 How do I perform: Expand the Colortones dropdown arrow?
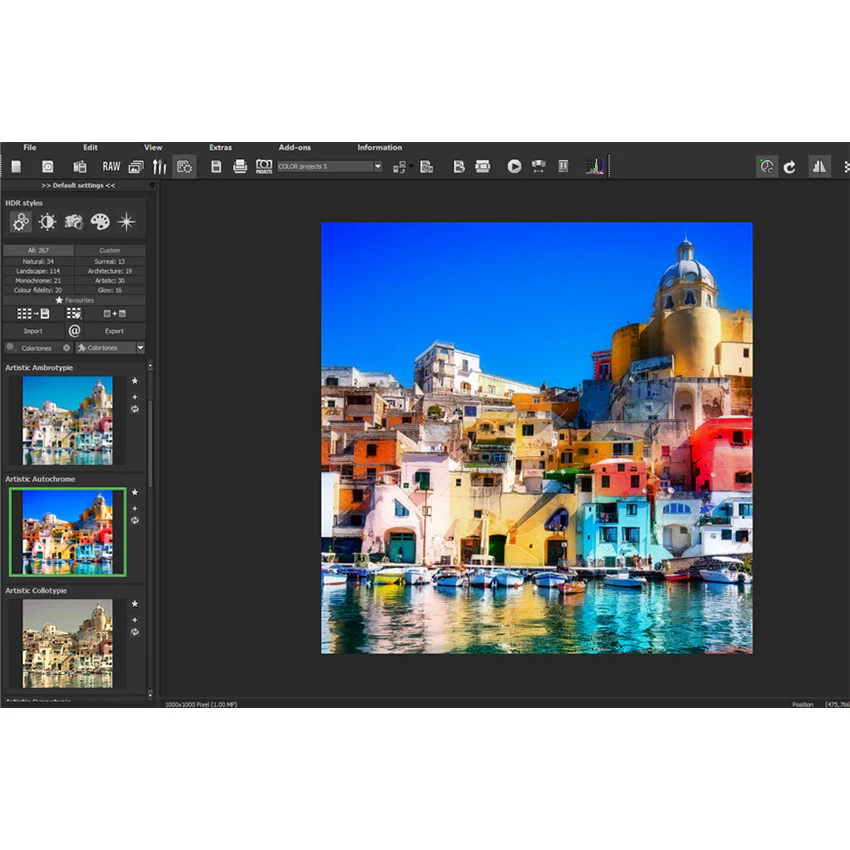[x=140, y=347]
